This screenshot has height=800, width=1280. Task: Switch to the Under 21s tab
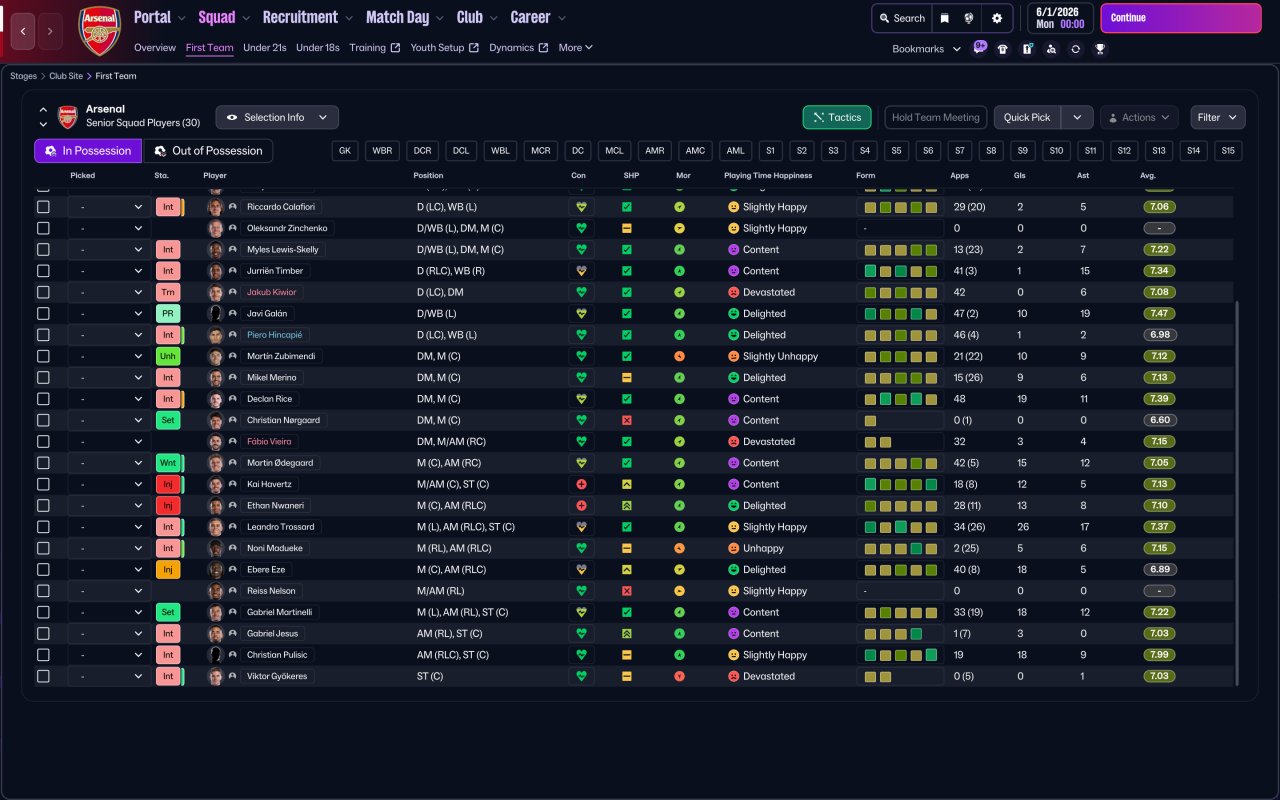265,48
